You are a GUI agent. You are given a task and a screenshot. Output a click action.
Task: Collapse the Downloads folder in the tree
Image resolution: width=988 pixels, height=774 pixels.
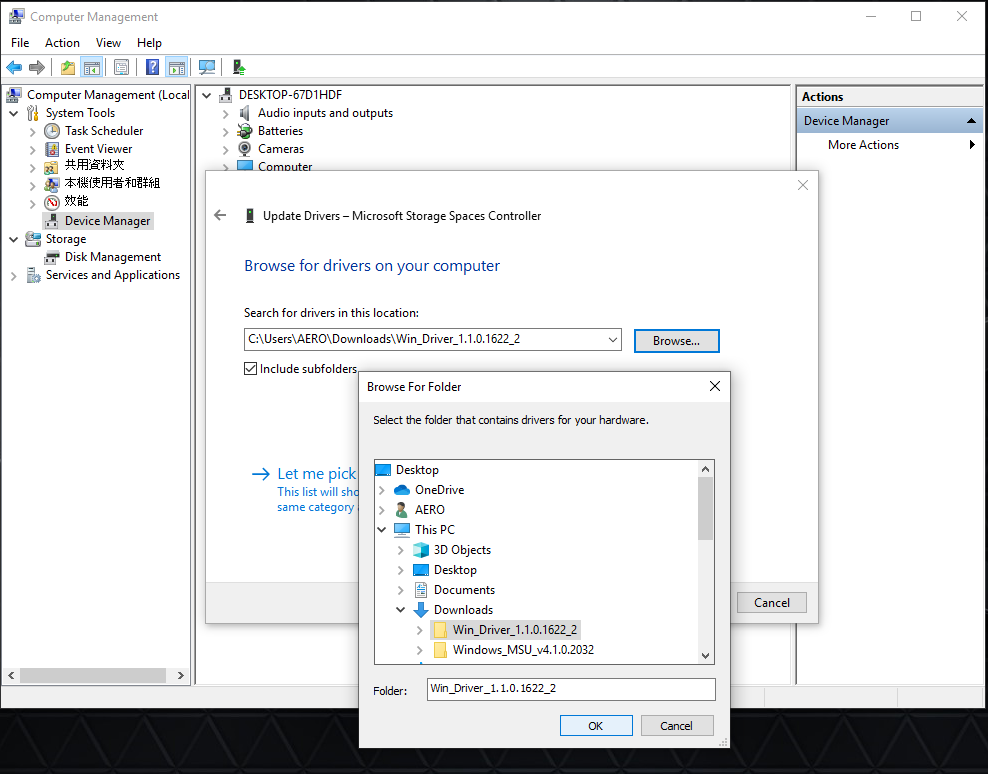[401, 610]
